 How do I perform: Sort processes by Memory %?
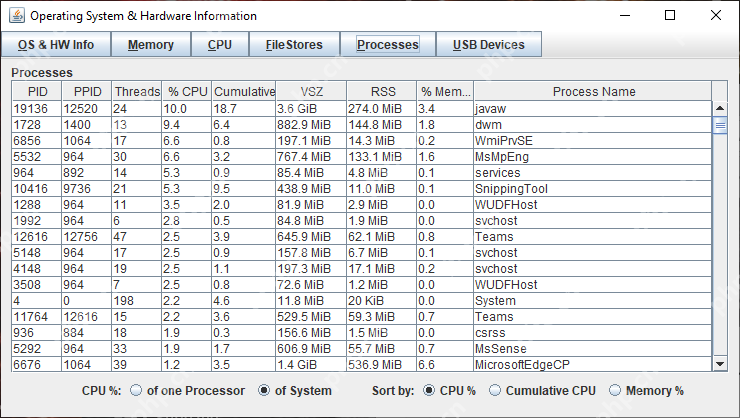pyautogui.click(x=615, y=391)
